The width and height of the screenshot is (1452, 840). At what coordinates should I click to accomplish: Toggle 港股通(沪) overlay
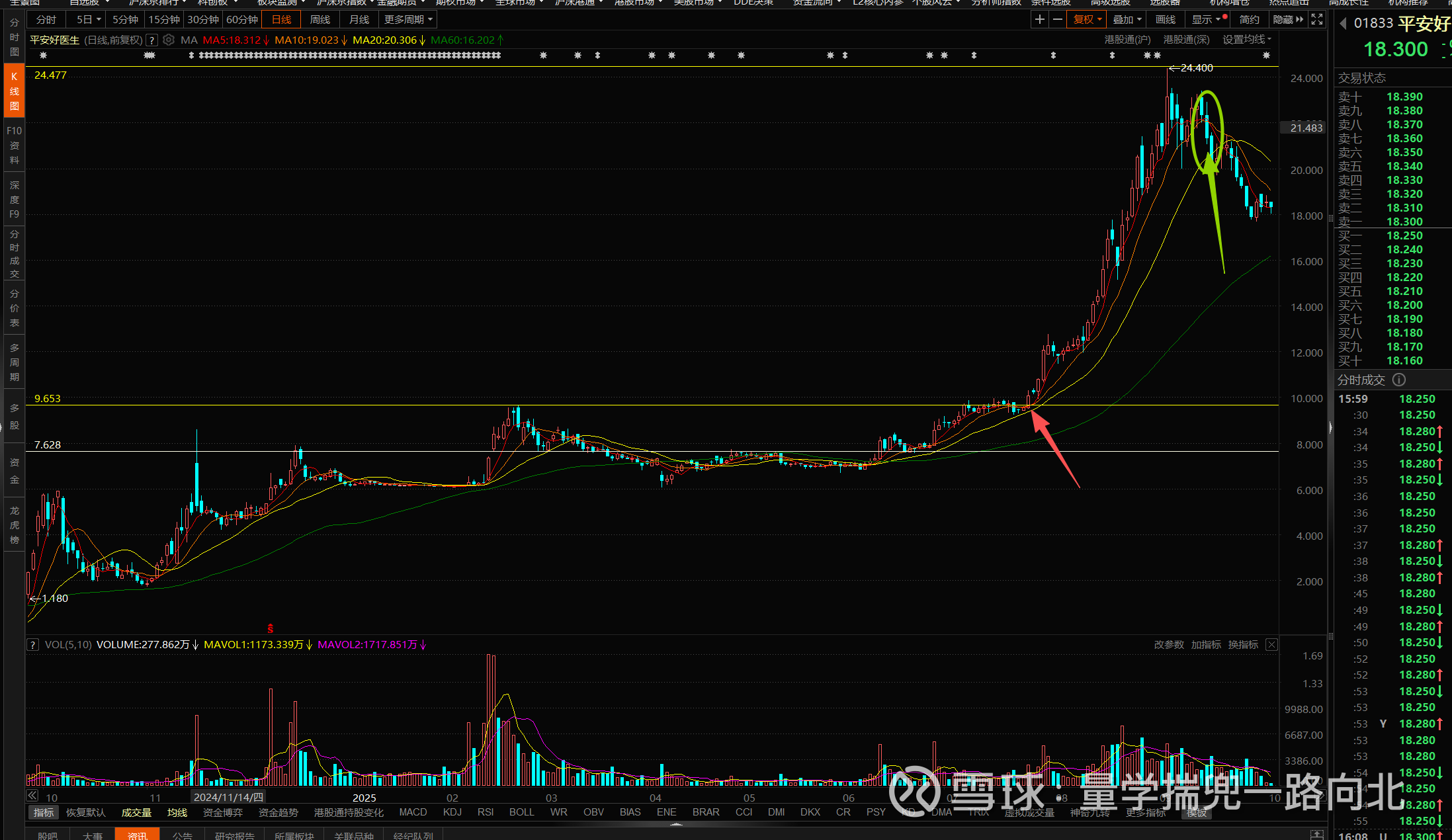click(1127, 40)
